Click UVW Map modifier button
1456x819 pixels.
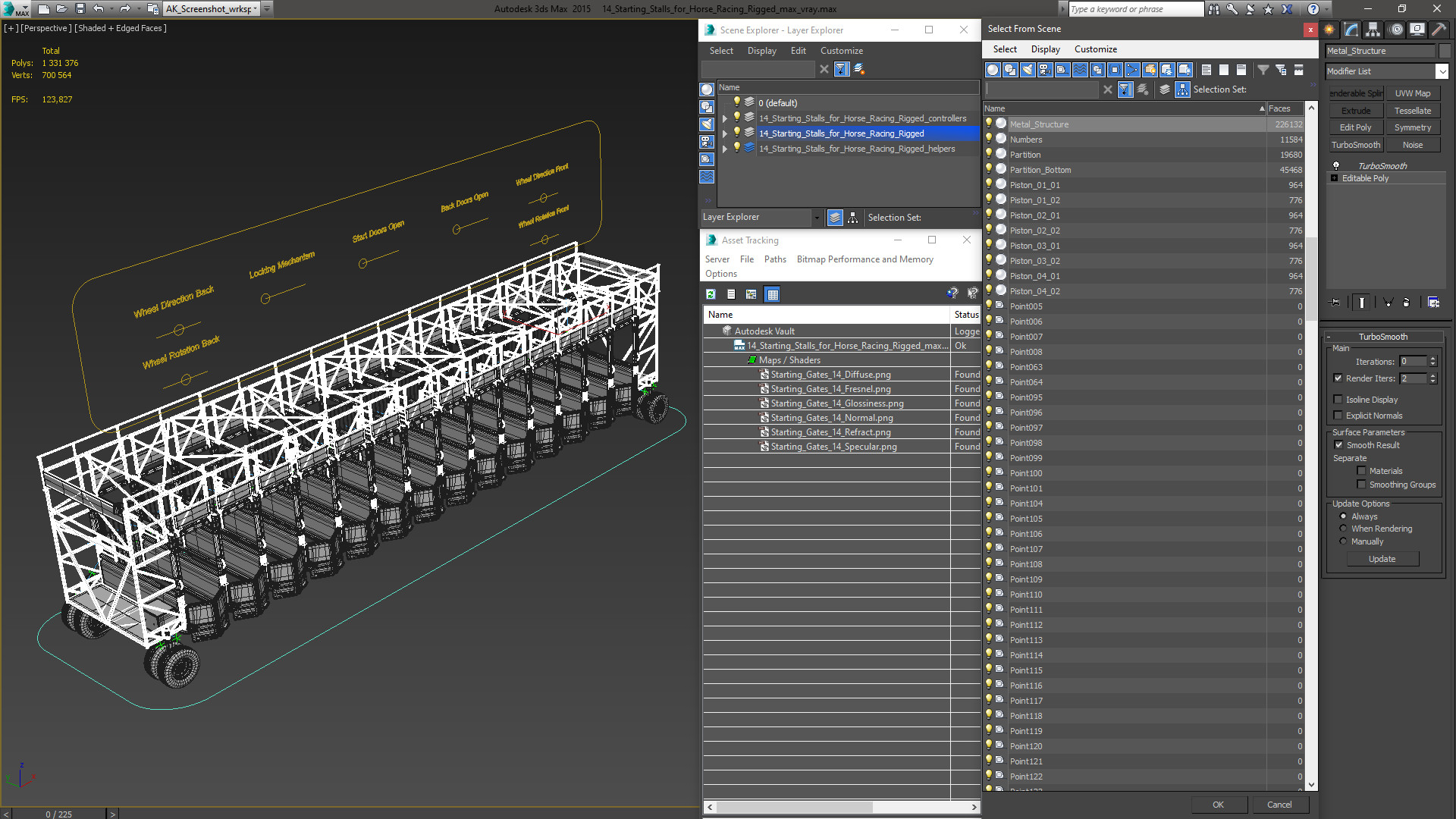pos(1413,93)
